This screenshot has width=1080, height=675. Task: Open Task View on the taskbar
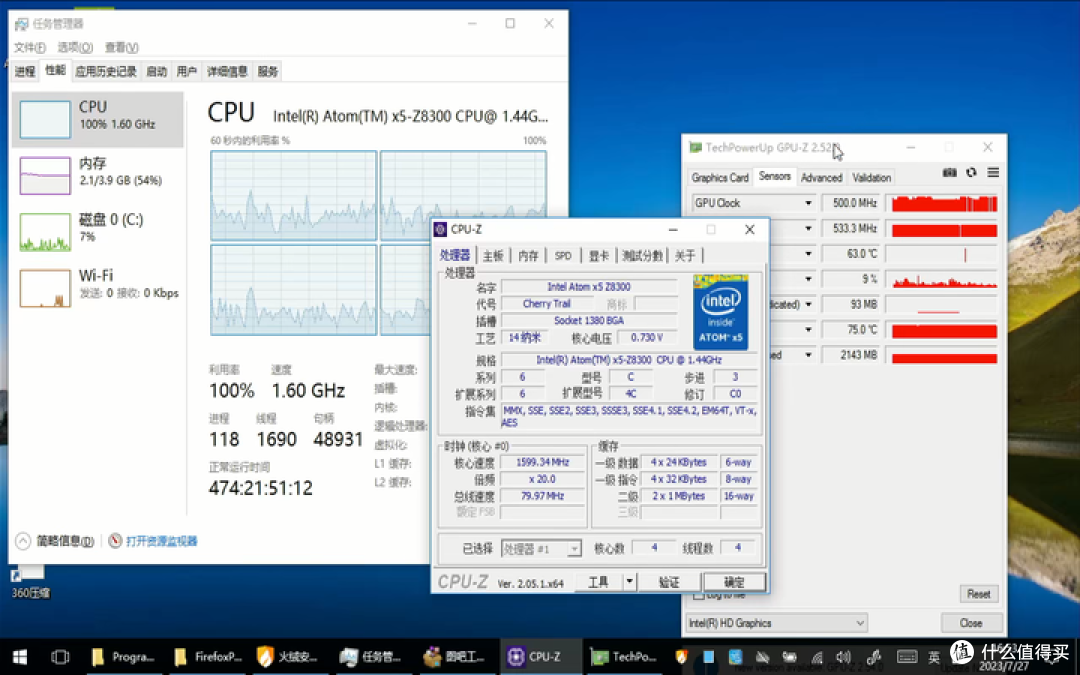[60, 657]
